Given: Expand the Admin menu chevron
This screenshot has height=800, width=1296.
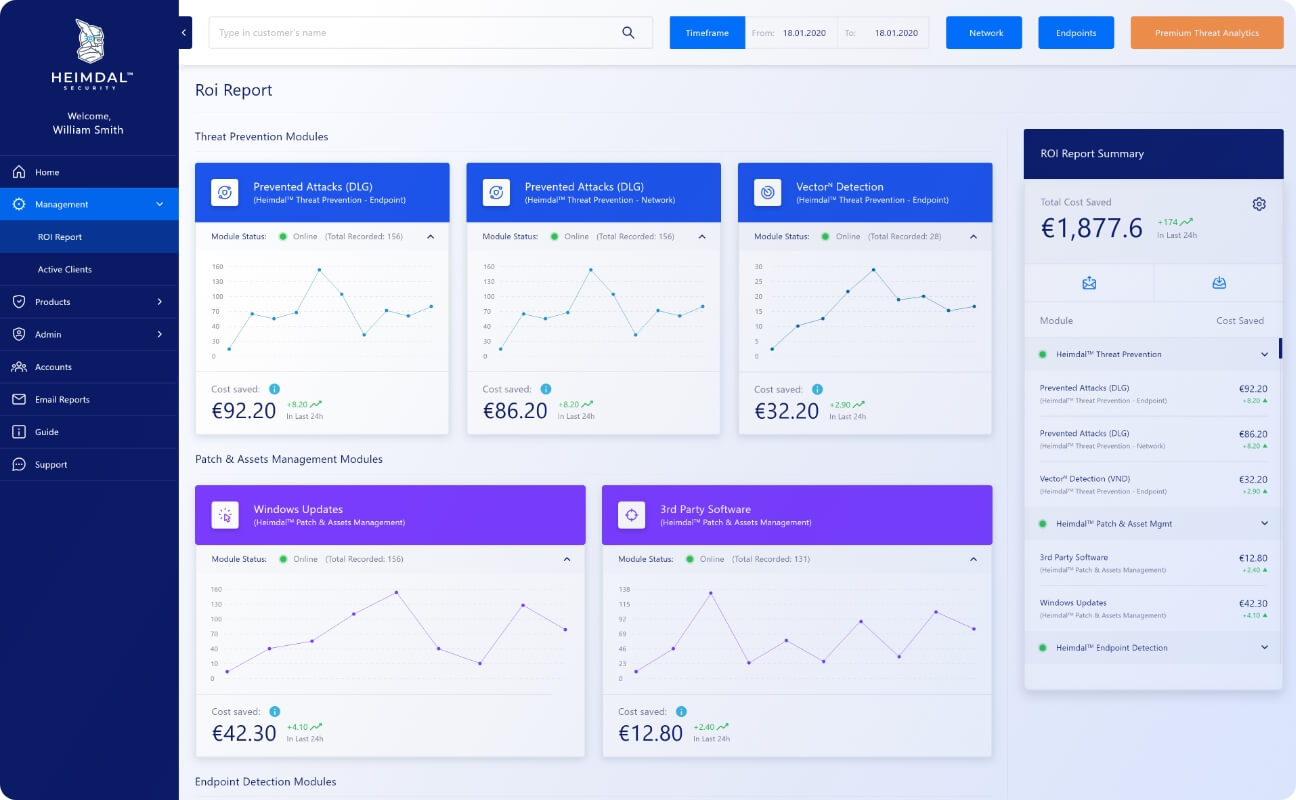Looking at the screenshot, I should point(160,334).
